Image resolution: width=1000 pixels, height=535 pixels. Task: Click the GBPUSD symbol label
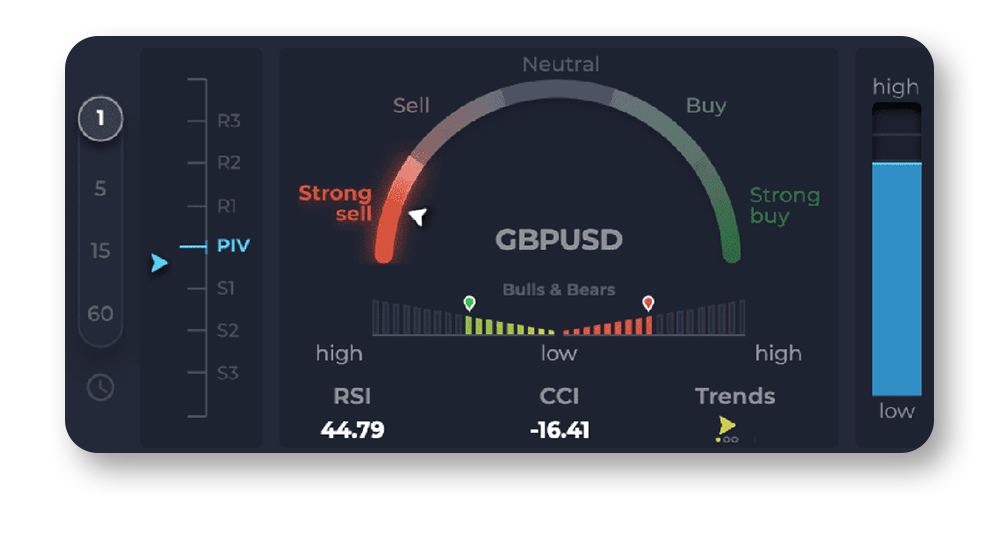[x=559, y=240]
